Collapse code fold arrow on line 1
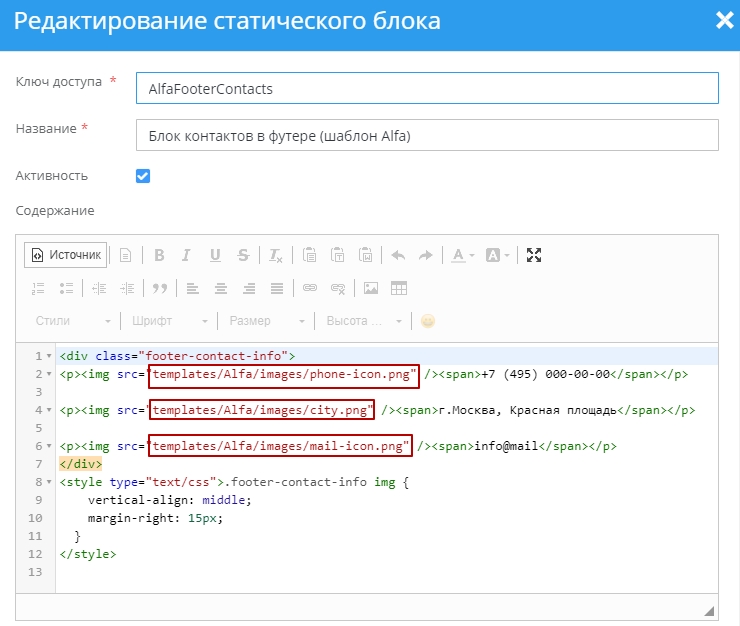This screenshot has height=626, width=740. (x=49, y=356)
